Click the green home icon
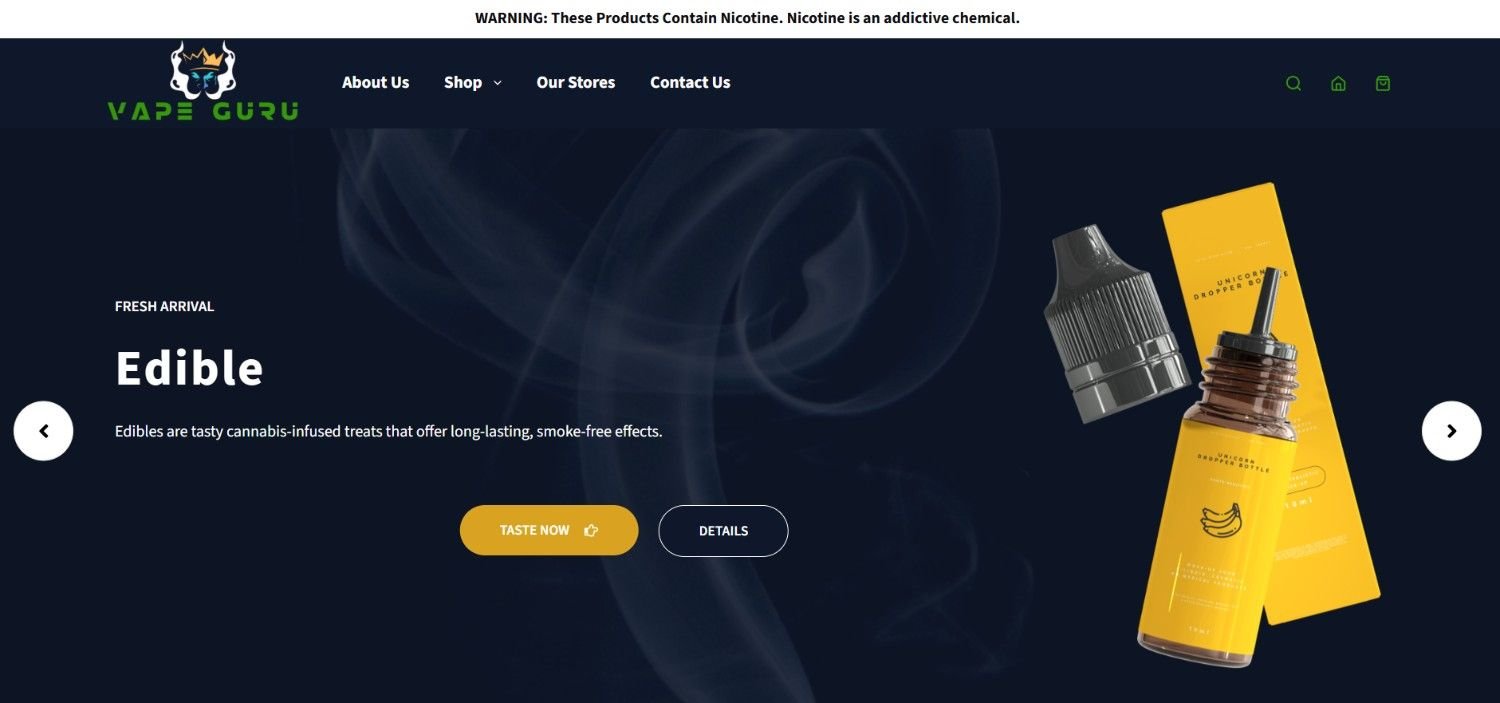Screen dimensions: 1500x703 click(x=1338, y=83)
